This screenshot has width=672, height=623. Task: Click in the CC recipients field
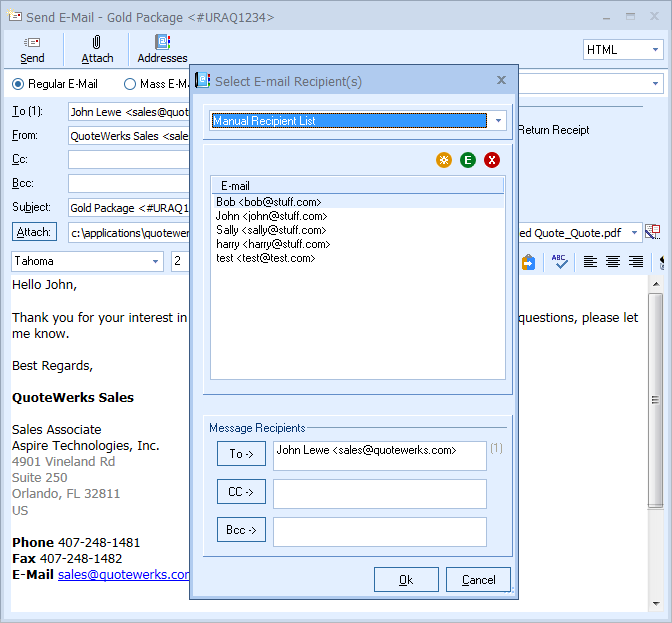click(x=379, y=494)
